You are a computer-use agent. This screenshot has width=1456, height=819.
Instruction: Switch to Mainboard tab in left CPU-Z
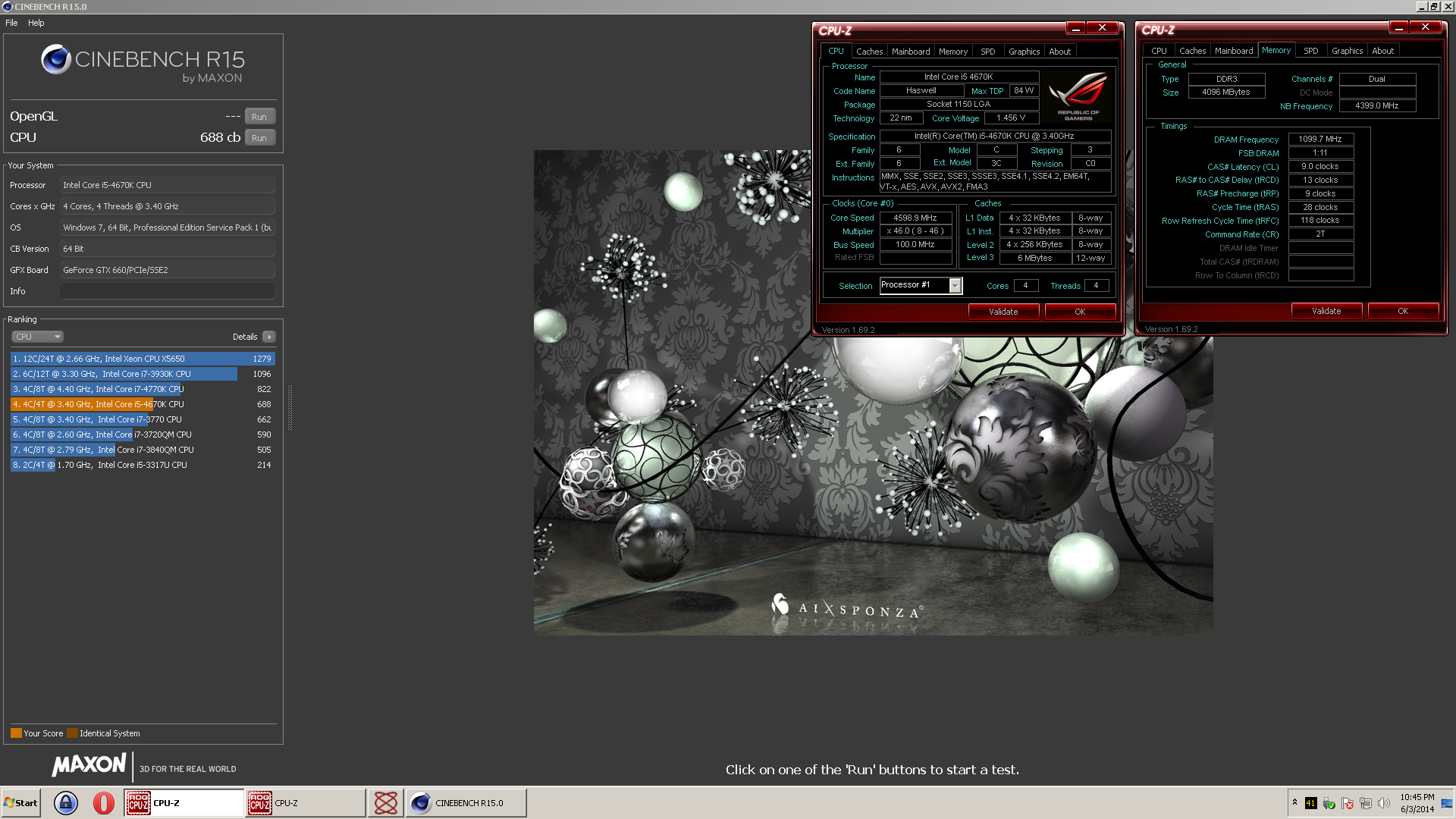click(x=911, y=52)
